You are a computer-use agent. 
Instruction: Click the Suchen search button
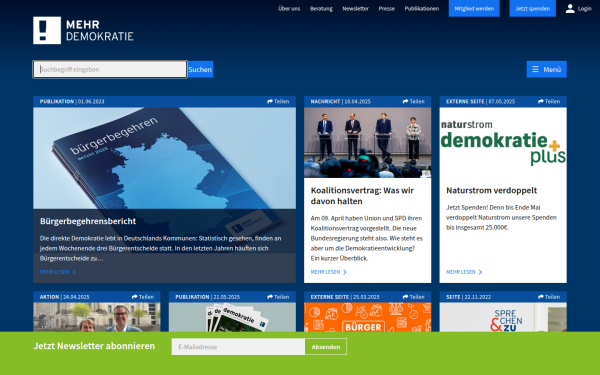click(200, 69)
